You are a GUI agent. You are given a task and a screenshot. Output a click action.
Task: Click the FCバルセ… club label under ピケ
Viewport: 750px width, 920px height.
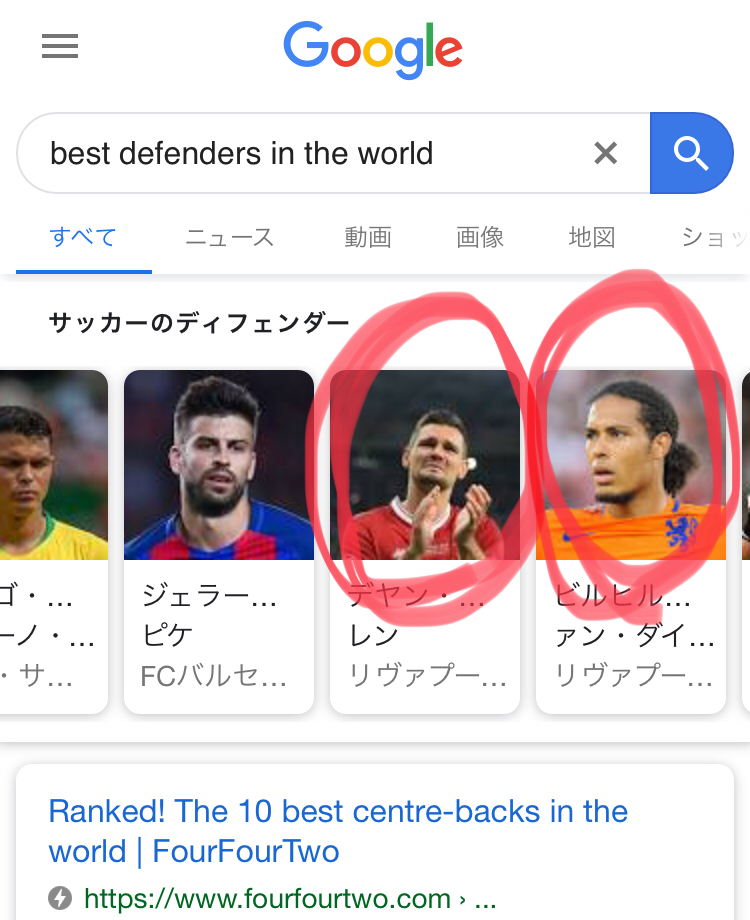pos(214,676)
